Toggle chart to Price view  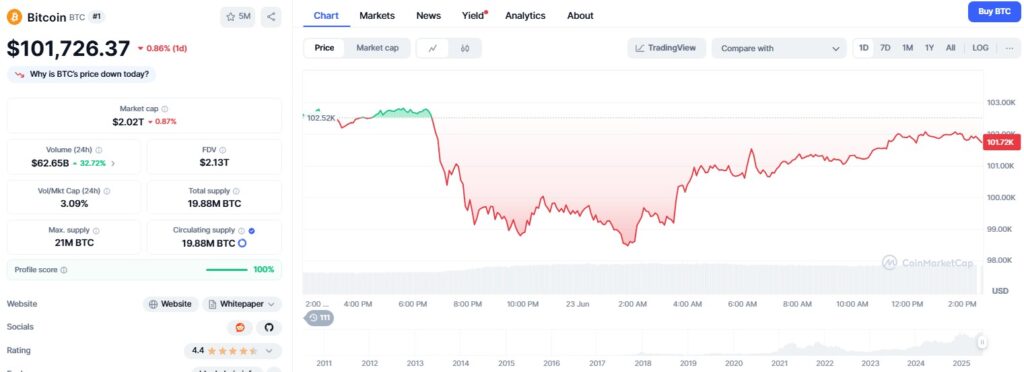point(325,48)
